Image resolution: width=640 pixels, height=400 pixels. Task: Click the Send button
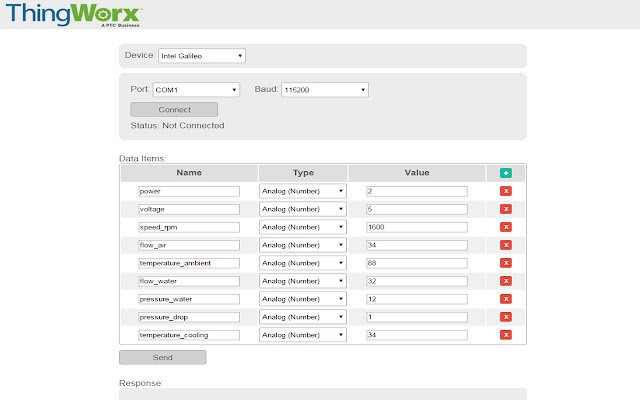pyautogui.click(x=162, y=357)
